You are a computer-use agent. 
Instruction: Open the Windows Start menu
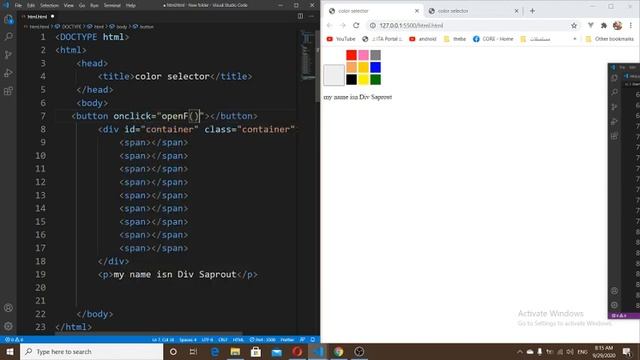pos(10,351)
